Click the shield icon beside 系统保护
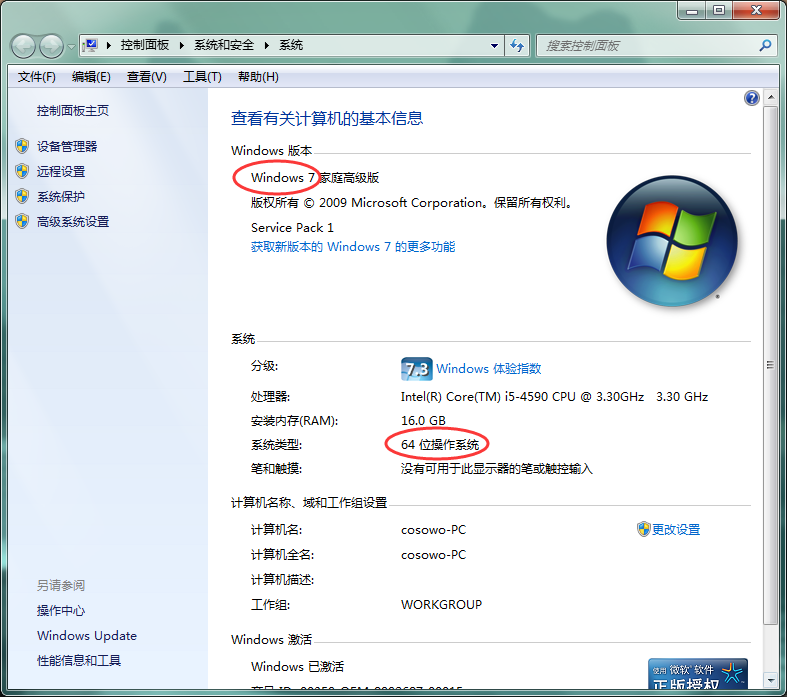This screenshot has height=697, width=787. coord(22,196)
